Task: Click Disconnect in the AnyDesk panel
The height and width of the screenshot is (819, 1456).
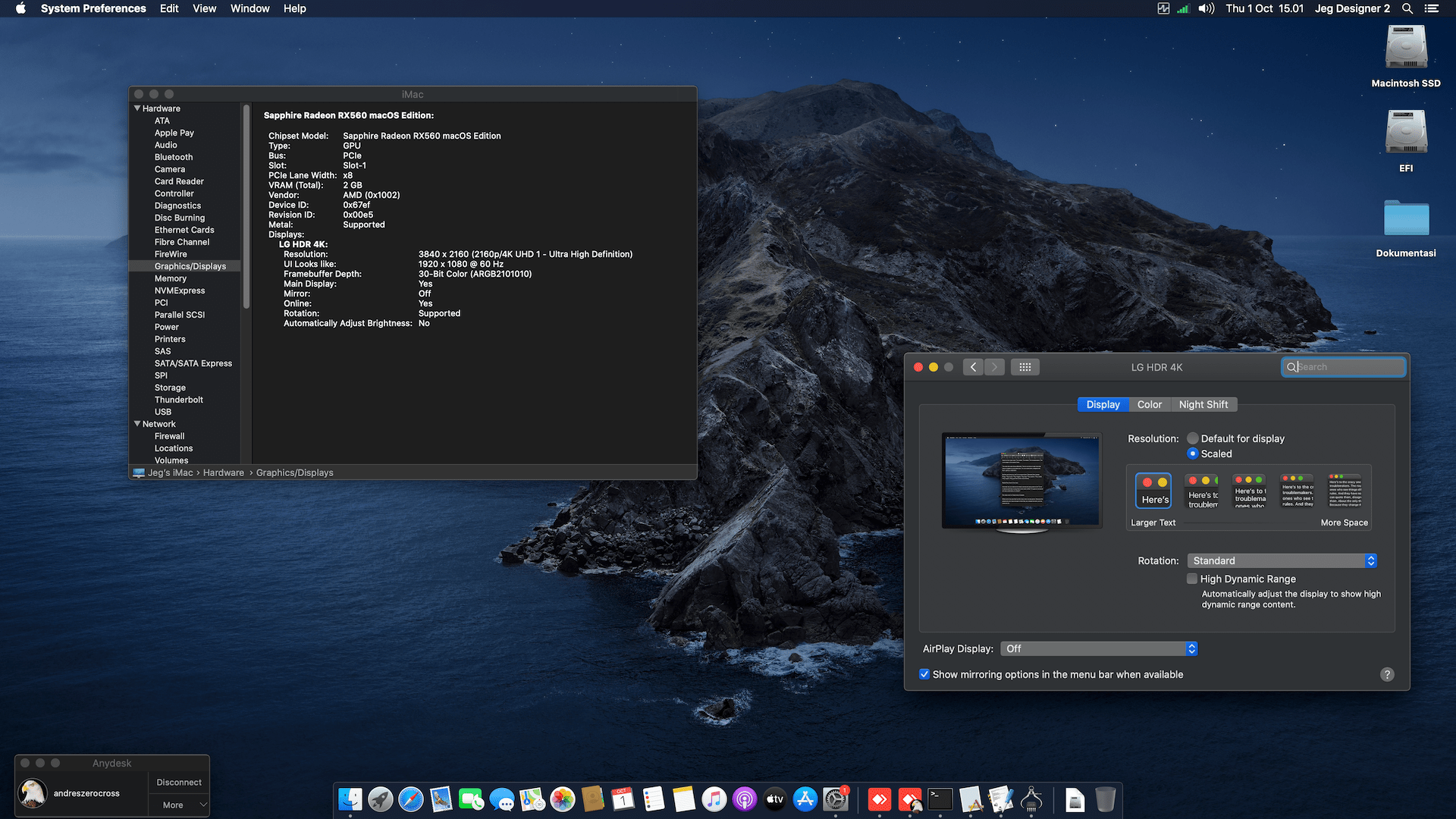Action: [178, 782]
